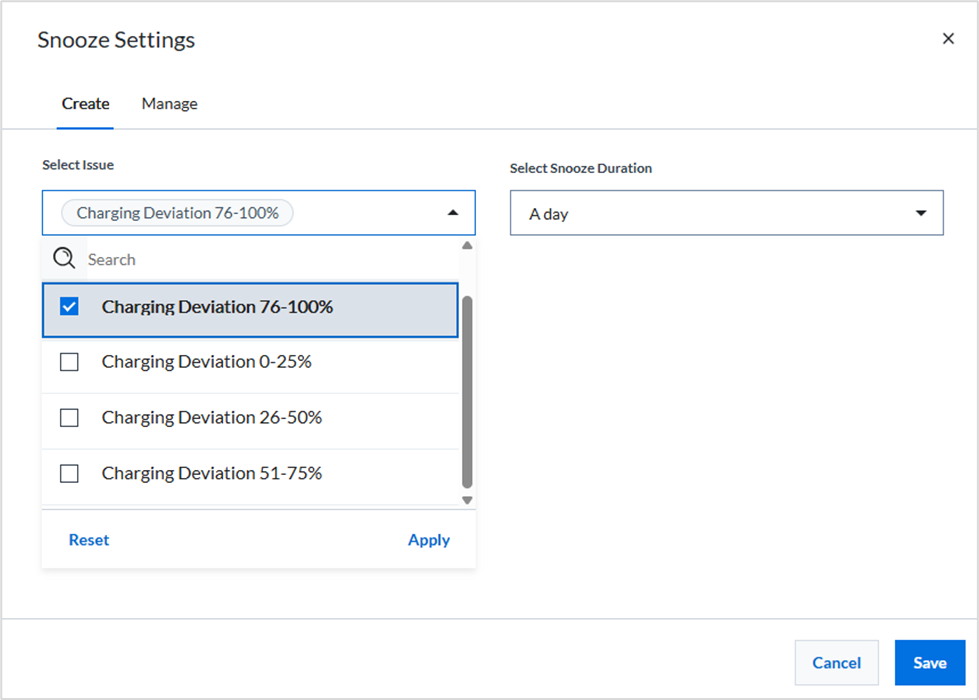Click scrollbar down arrow in issue list
The height and width of the screenshot is (700, 979).
466,500
